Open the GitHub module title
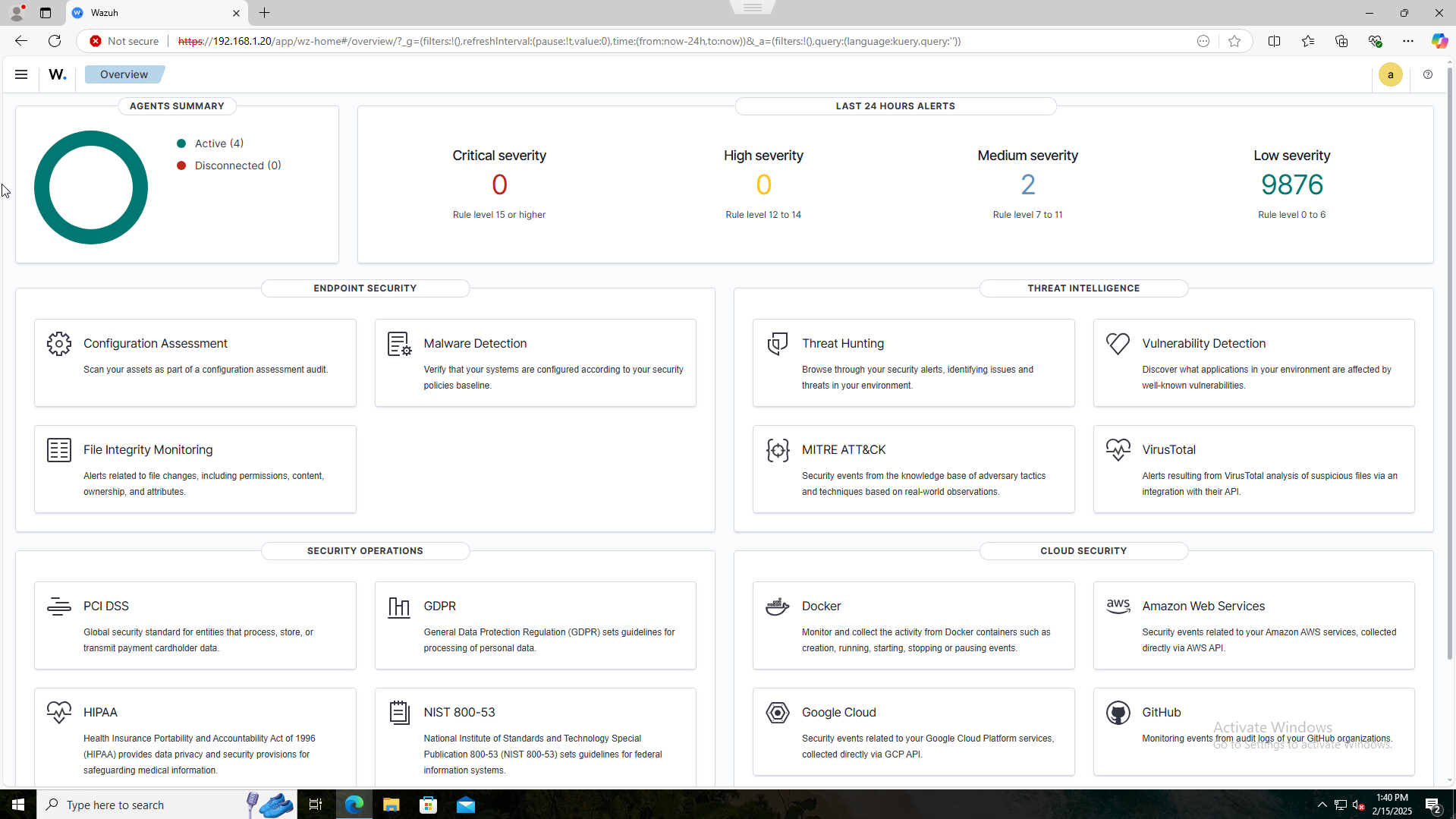This screenshot has width=1456, height=819. [1161, 713]
